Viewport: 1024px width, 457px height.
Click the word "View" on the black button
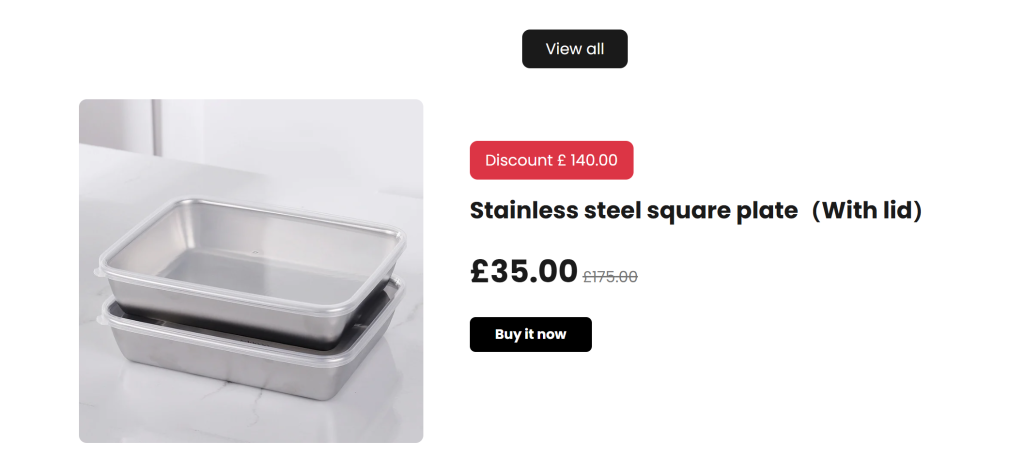point(561,49)
